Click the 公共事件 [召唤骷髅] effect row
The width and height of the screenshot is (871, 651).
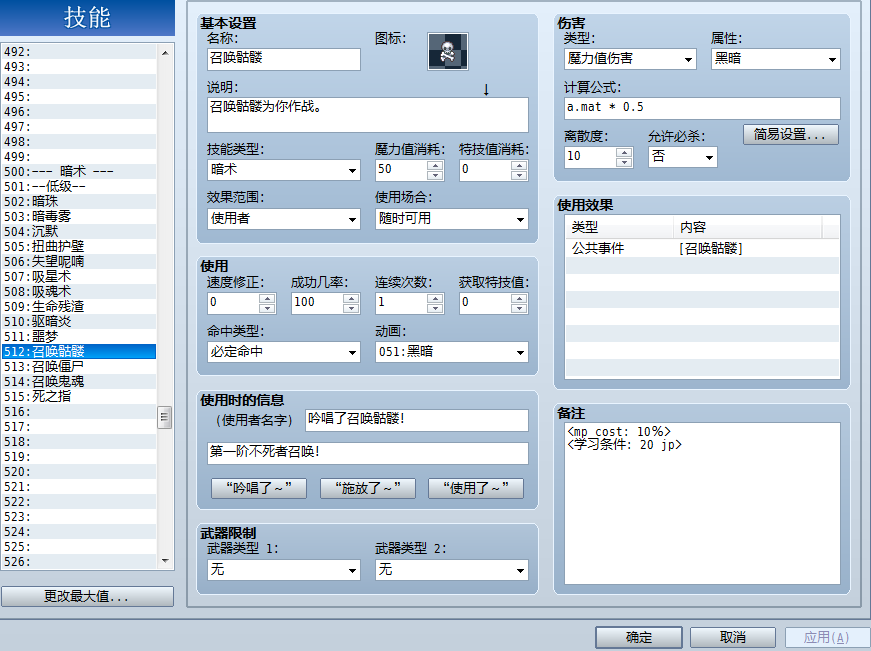(x=702, y=248)
